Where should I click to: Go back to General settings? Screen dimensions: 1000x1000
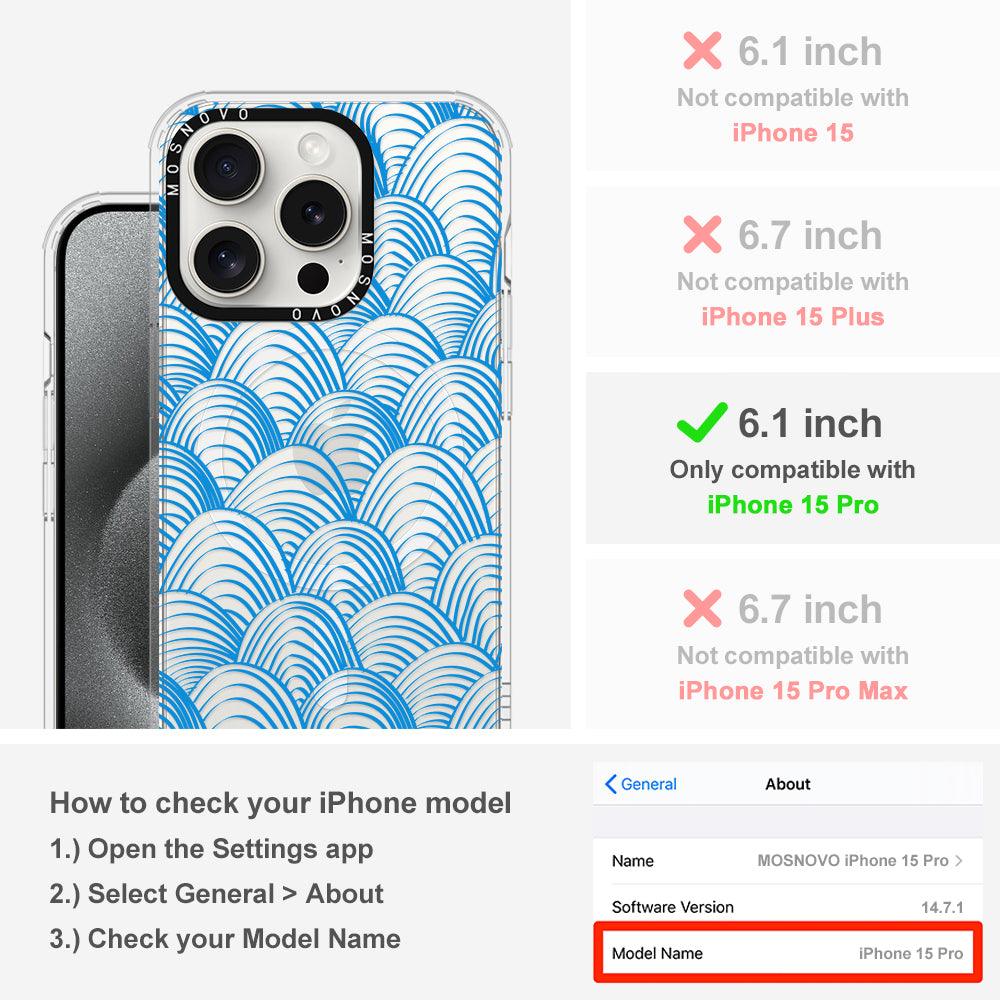(x=641, y=784)
